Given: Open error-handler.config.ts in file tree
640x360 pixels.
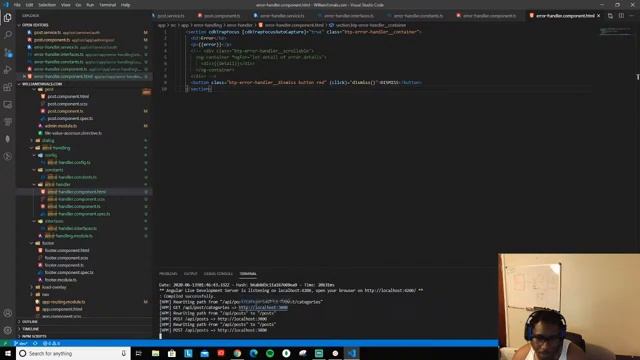Looking at the screenshot, I should tap(69, 162).
